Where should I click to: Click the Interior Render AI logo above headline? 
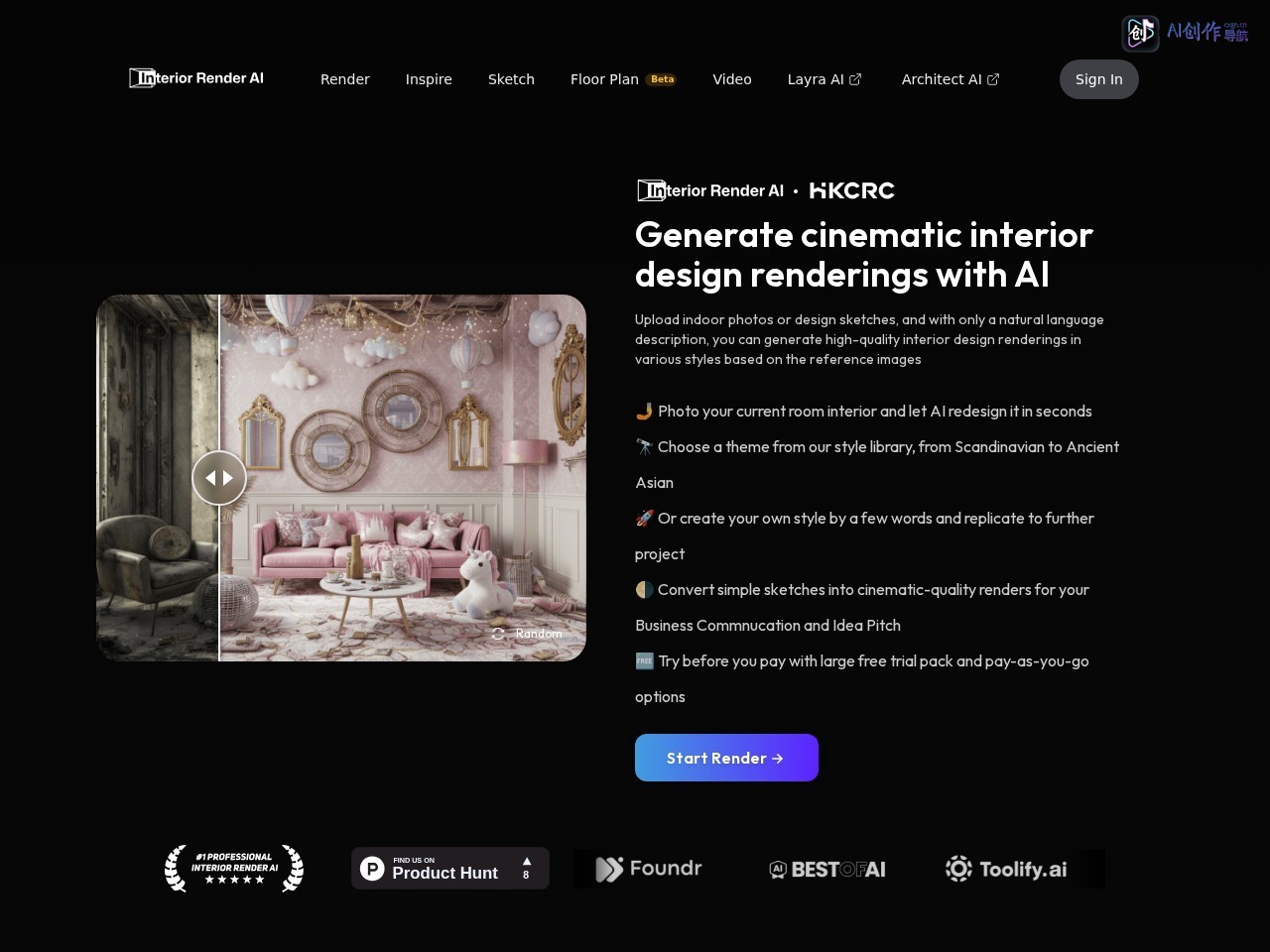coord(710,190)
